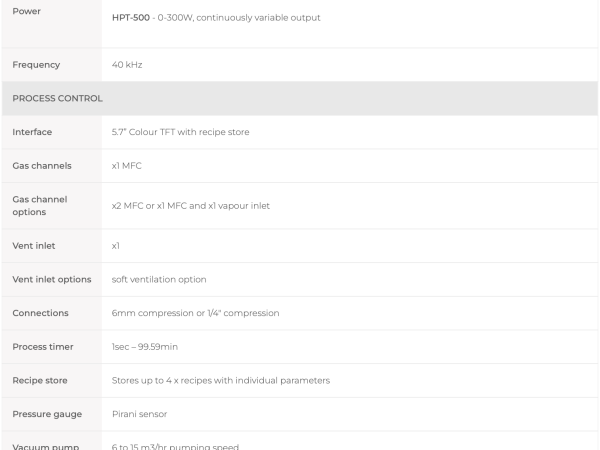Click the Power row label
The width and height of the screenshot is (600, 450).
(x=26, y=11)
